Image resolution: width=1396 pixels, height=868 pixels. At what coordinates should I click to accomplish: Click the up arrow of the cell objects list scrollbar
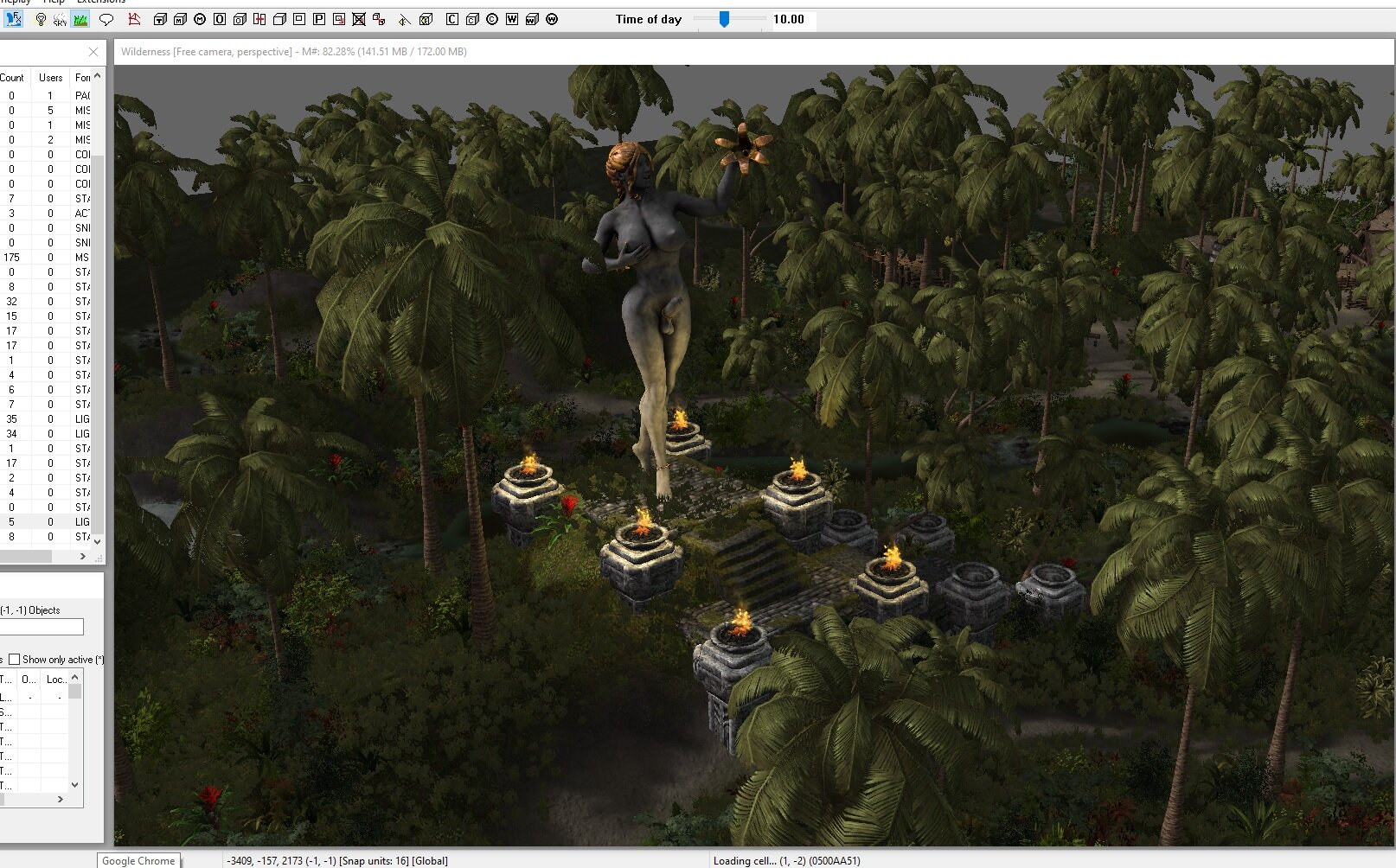pyautogui.click(x=74, y=676)
